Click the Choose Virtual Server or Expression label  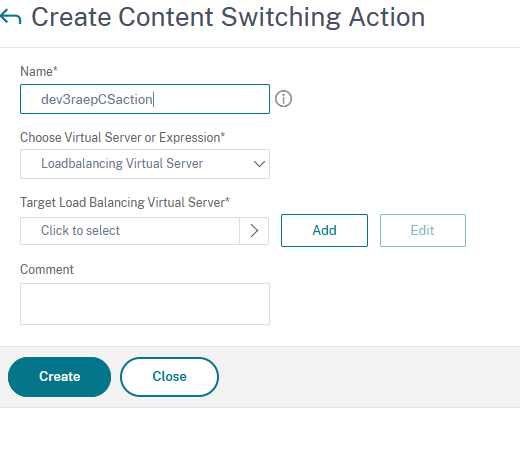click(122, 137)
